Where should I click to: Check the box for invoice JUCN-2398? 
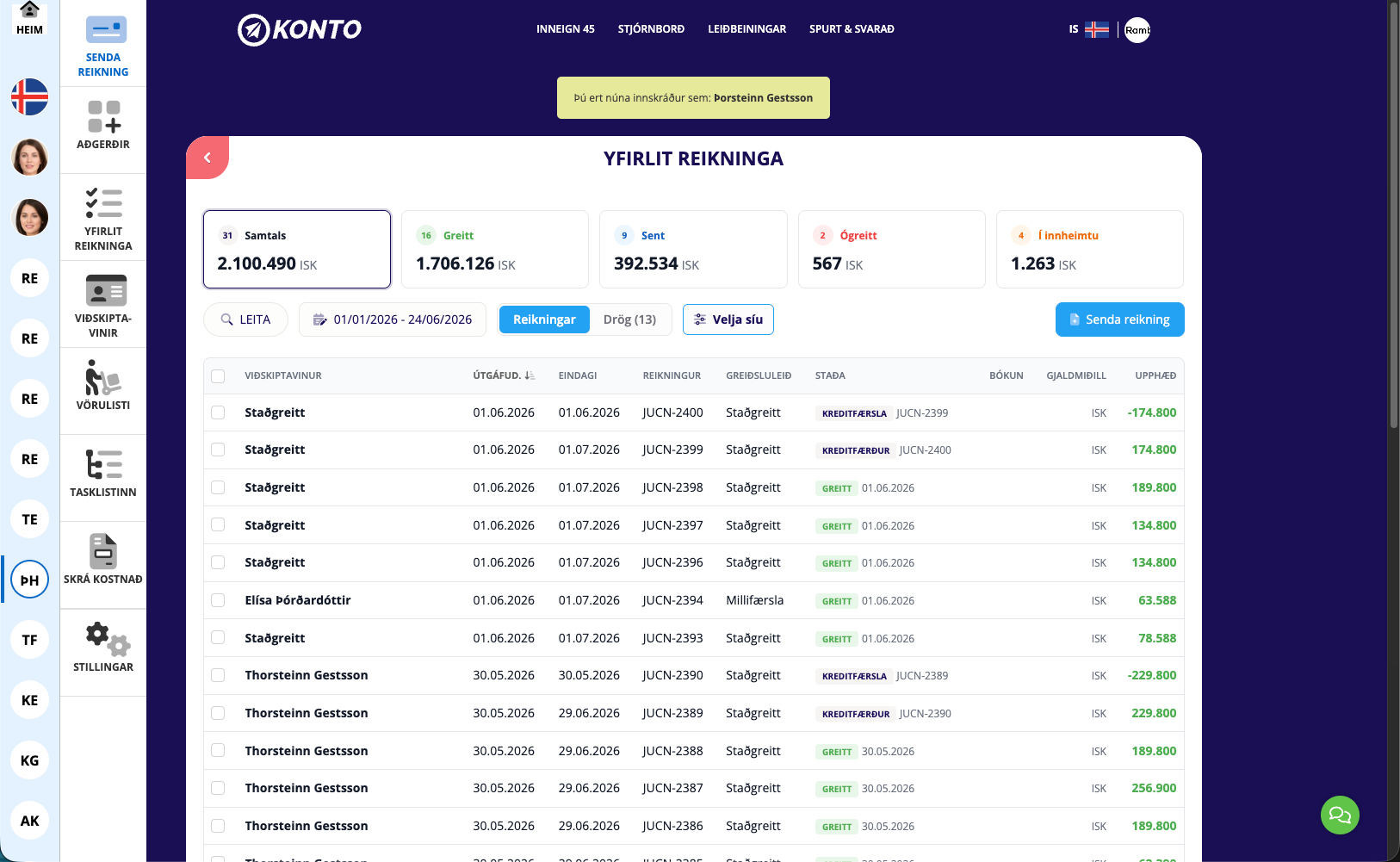[x=218, y=487]
